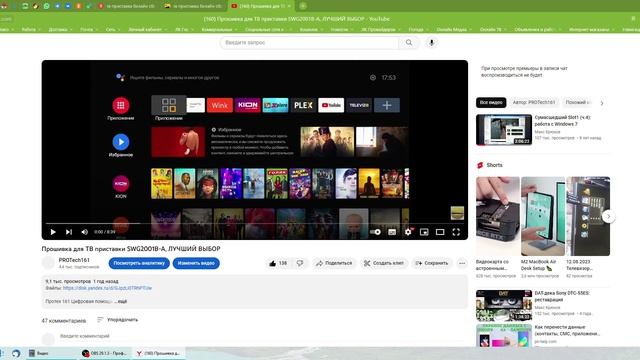Open the Yandex disk link in description
The image size is (640, 360).
(x=107, y=288)
